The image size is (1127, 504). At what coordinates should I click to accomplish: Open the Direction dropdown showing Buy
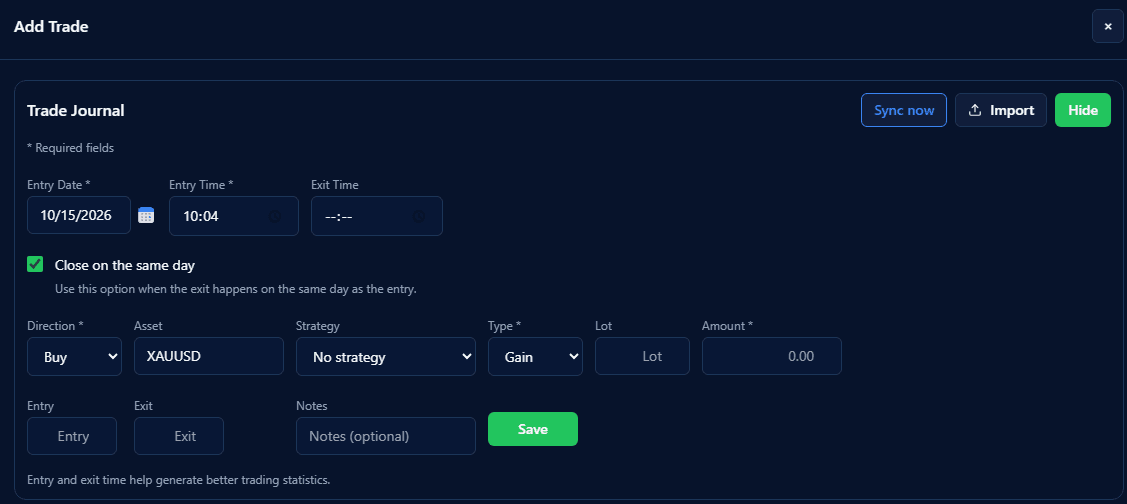pyautogui.click(x=74, y=356)
